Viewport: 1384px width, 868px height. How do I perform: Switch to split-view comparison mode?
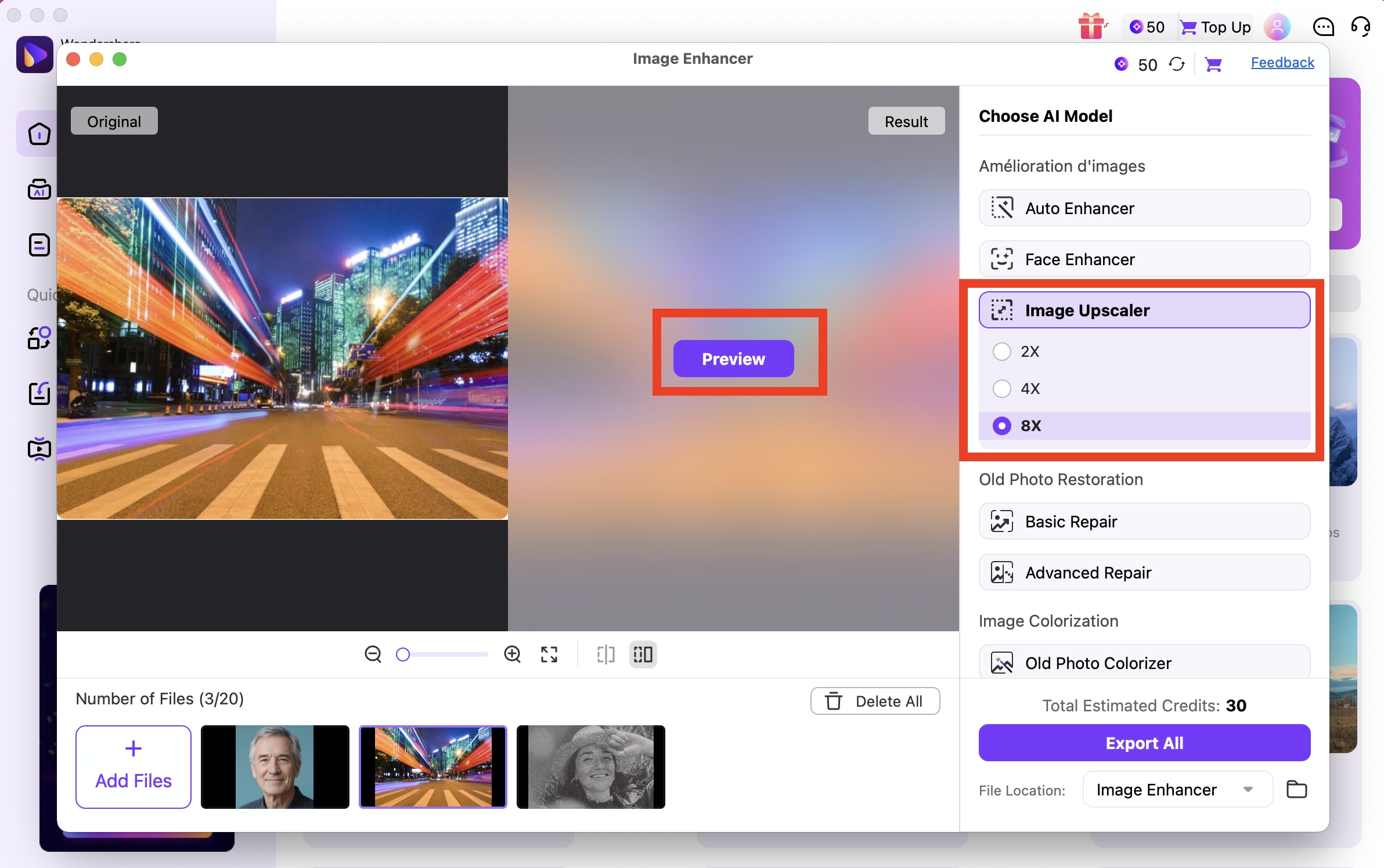[x=605, y=654]
